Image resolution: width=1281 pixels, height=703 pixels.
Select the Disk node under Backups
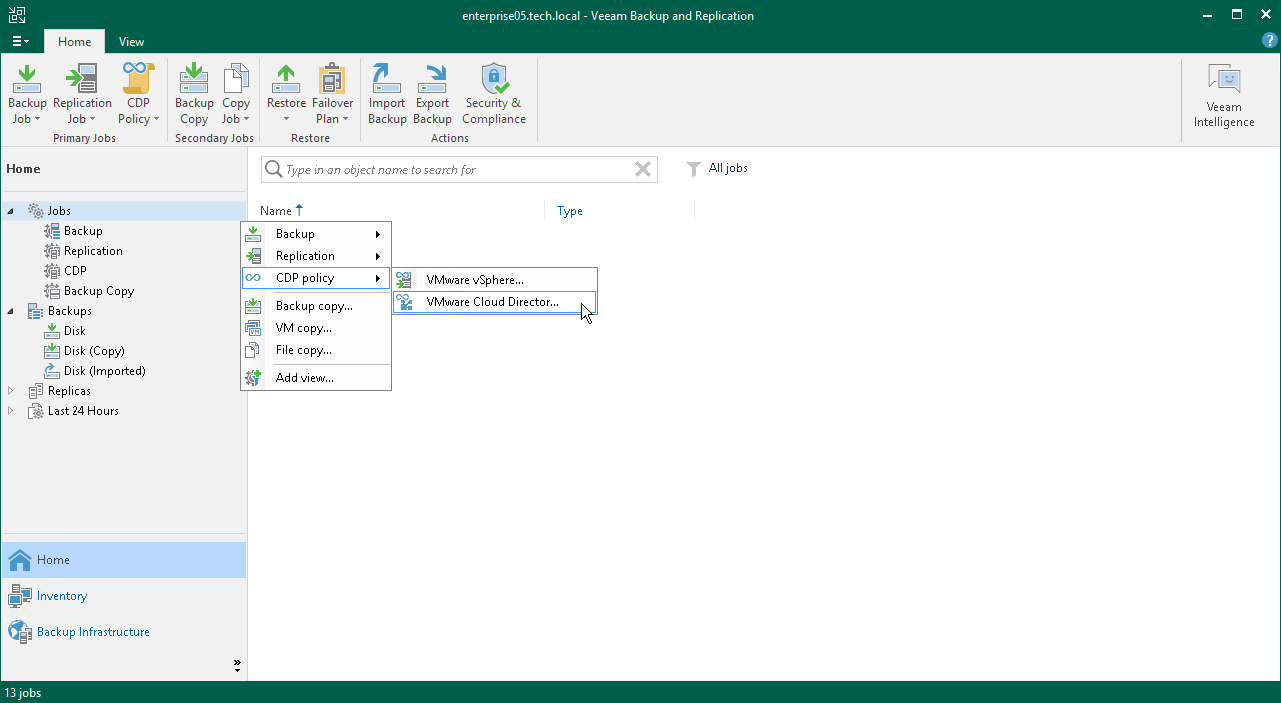tap(75, 331)
